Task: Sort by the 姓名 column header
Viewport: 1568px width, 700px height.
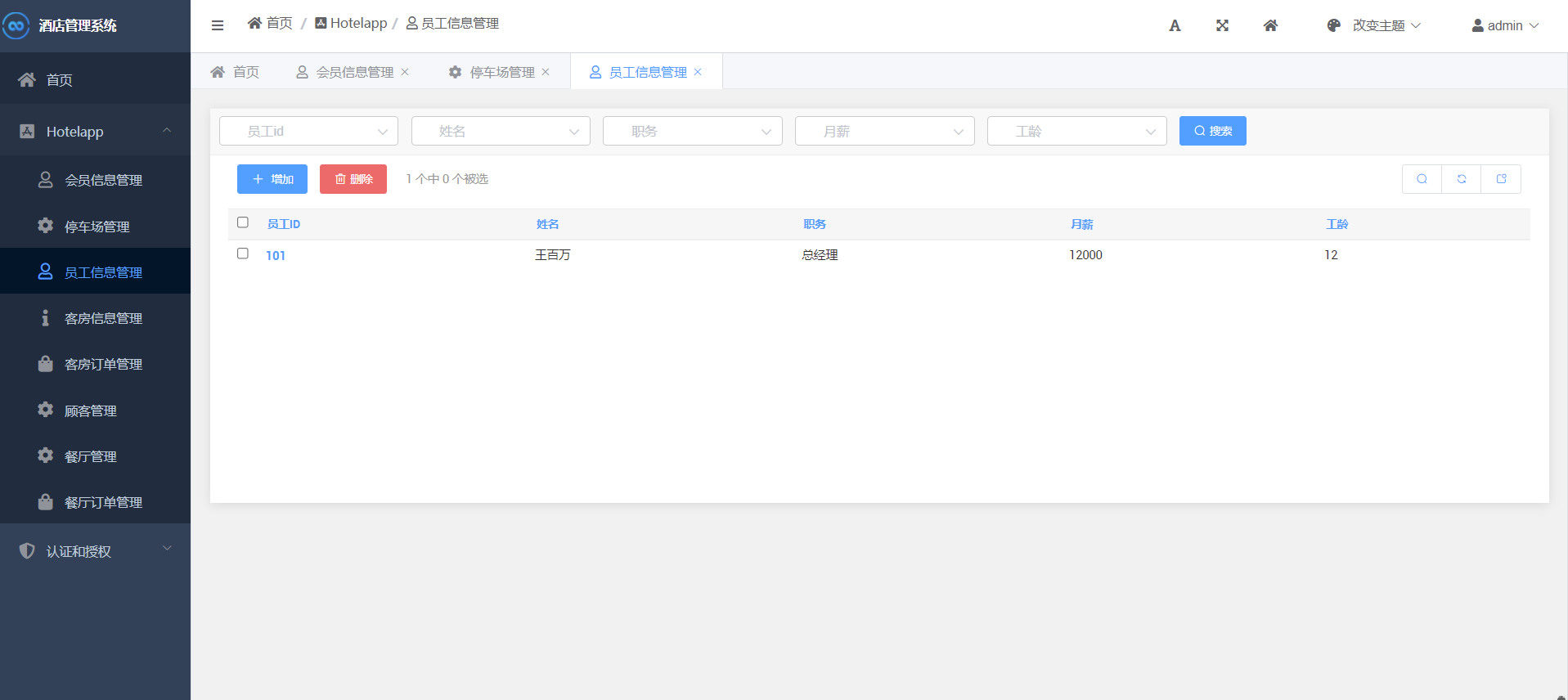Action: (x=547, y=224)
